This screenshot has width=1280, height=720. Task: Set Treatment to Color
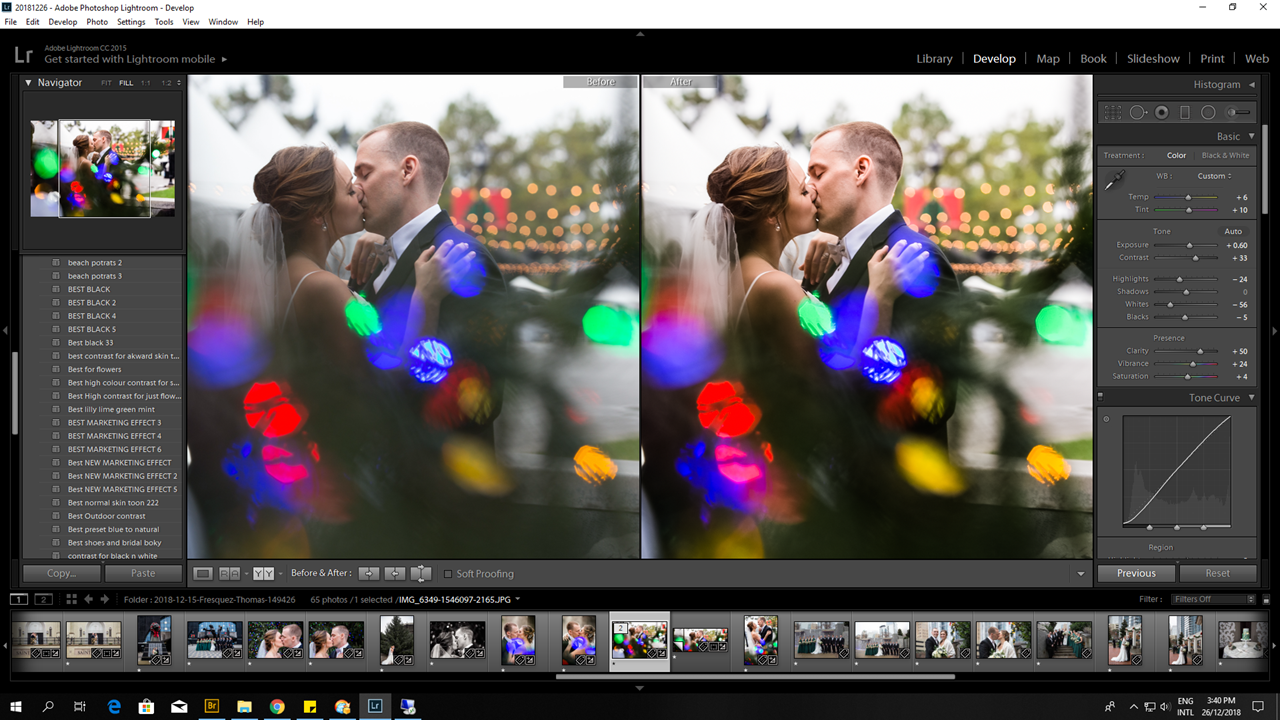click(1176, 155)
